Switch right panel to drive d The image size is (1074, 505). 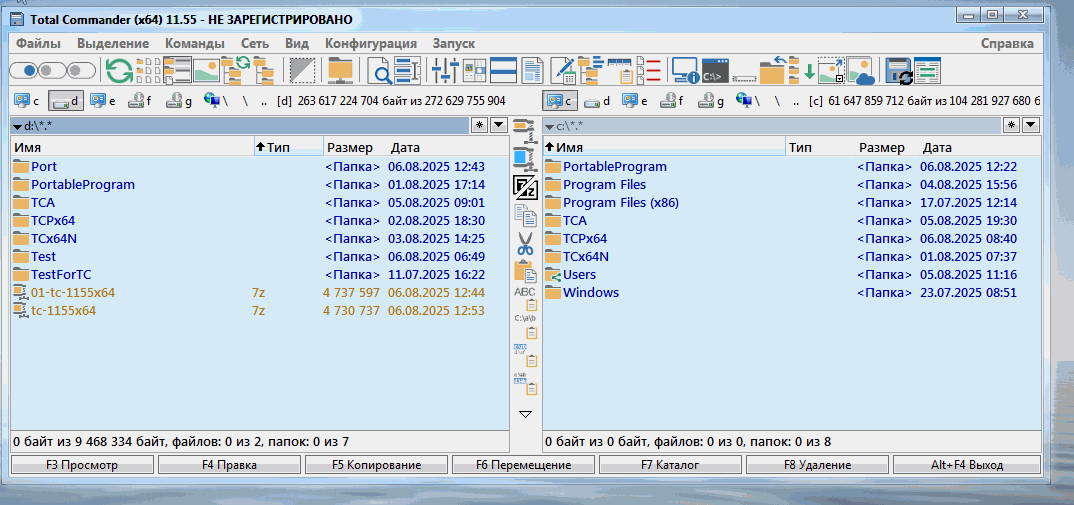click(598, 100)
